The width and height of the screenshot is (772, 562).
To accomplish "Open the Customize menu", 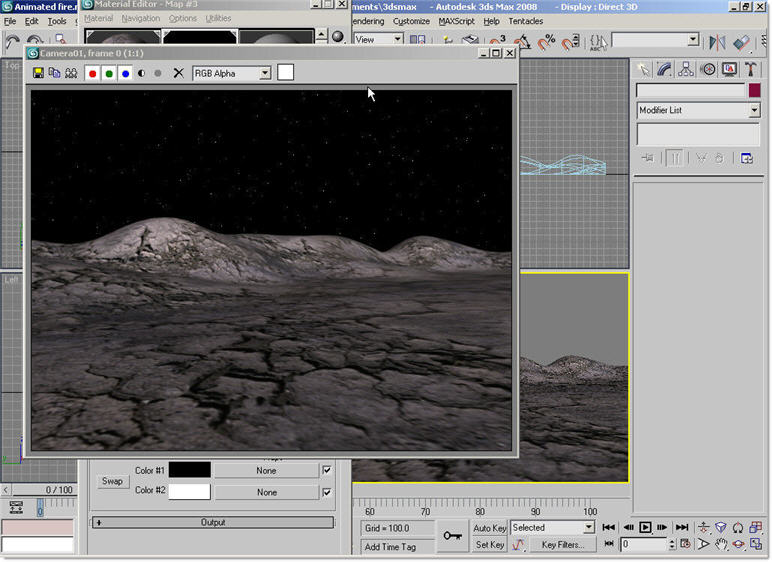I will click(411, 20).
